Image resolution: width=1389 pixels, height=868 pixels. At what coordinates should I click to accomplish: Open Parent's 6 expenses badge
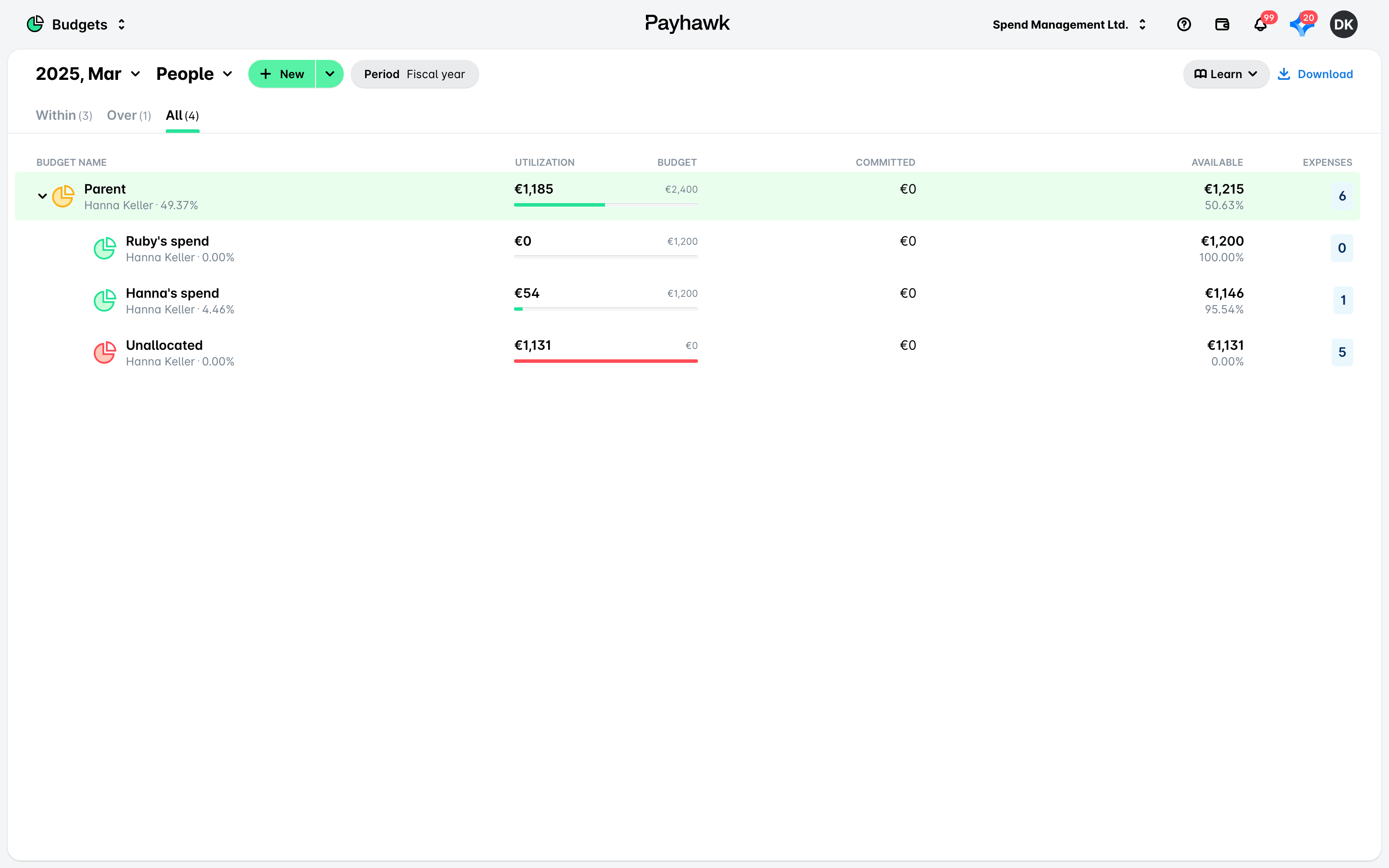pyautogui.click(x=1342, y=196)
